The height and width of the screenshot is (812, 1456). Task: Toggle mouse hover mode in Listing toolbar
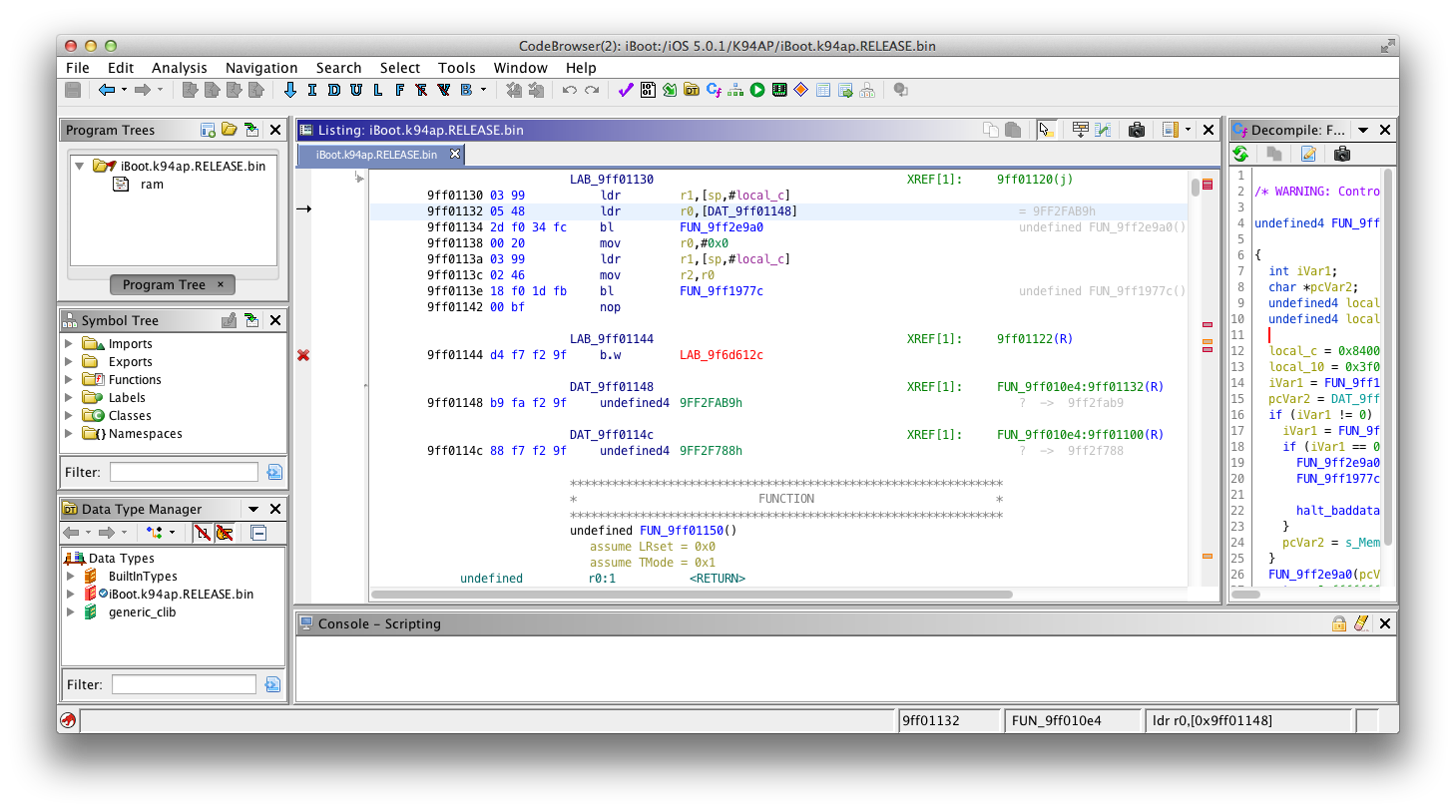point(1046,130)
